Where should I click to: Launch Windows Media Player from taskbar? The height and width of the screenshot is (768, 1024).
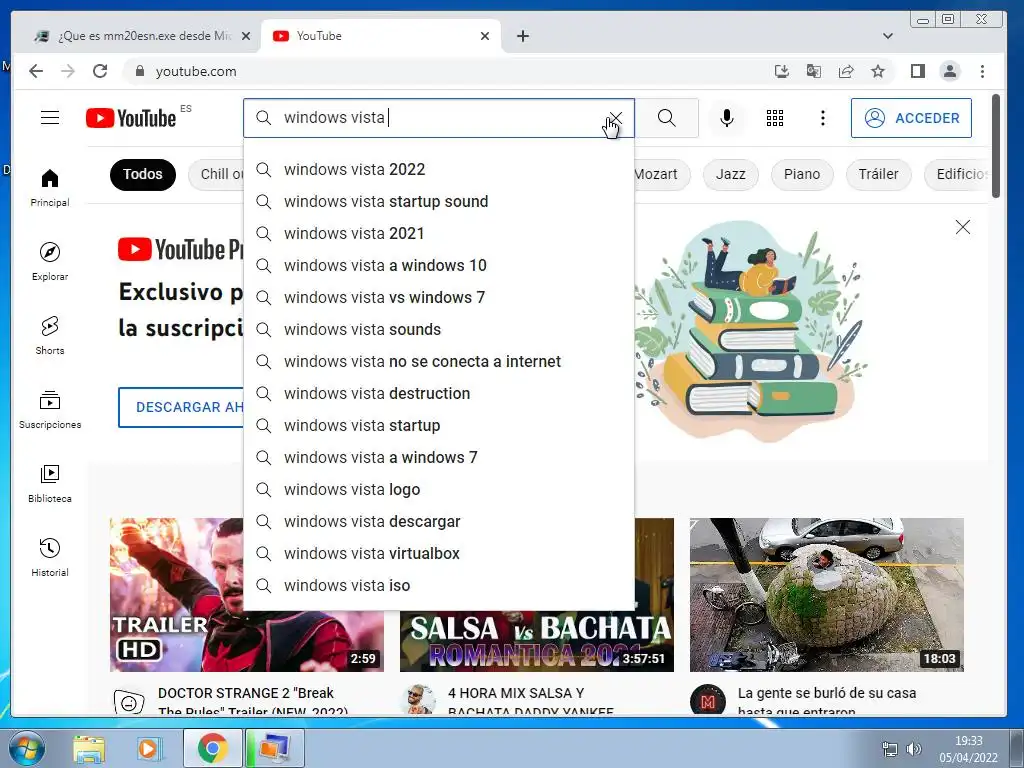coord(149,748)
